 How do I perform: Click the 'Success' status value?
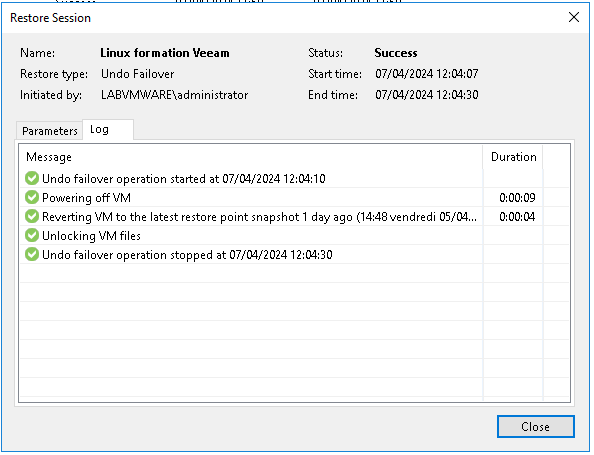point(396,53)
